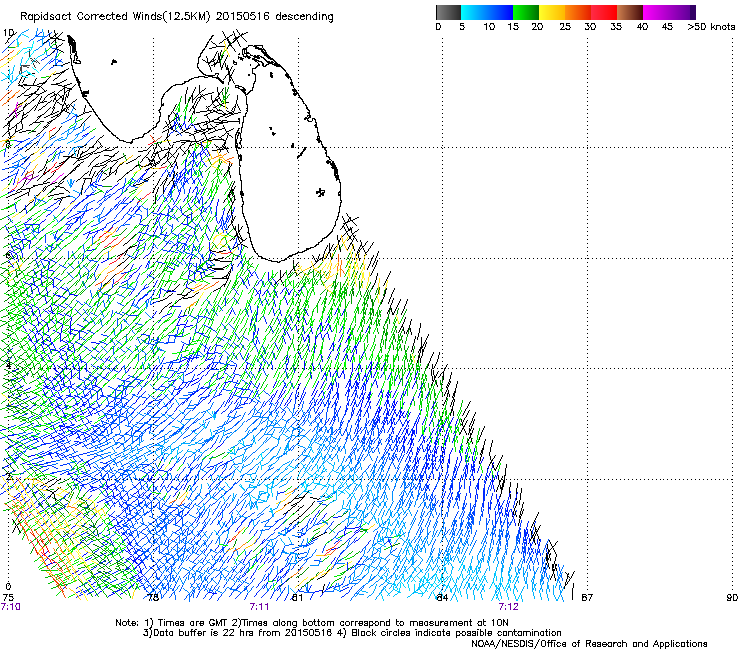Image resolution: width=740 pixels, height=650 pixels.
Task: Click the longitude axis label '90'
Action: point(732,598)
